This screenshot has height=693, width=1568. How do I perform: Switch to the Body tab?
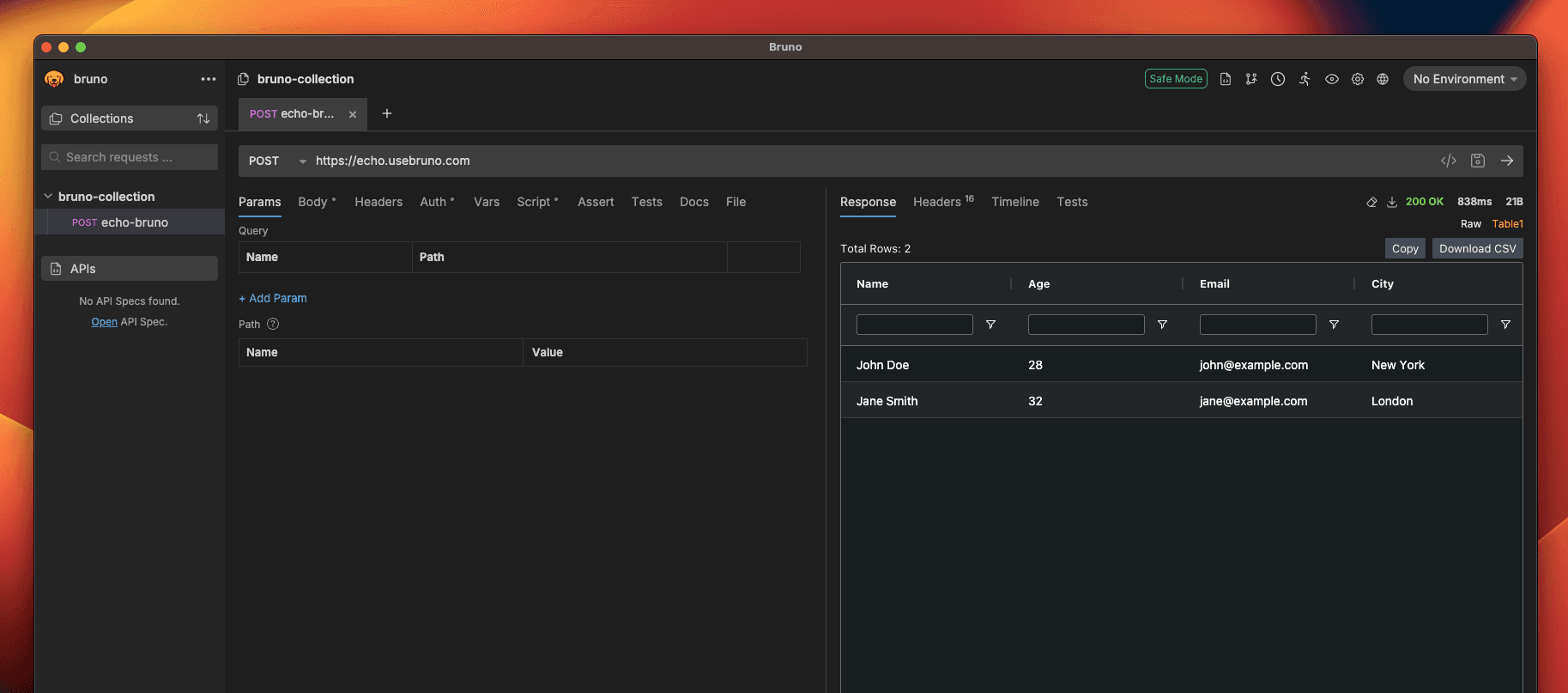pos(313,202)
